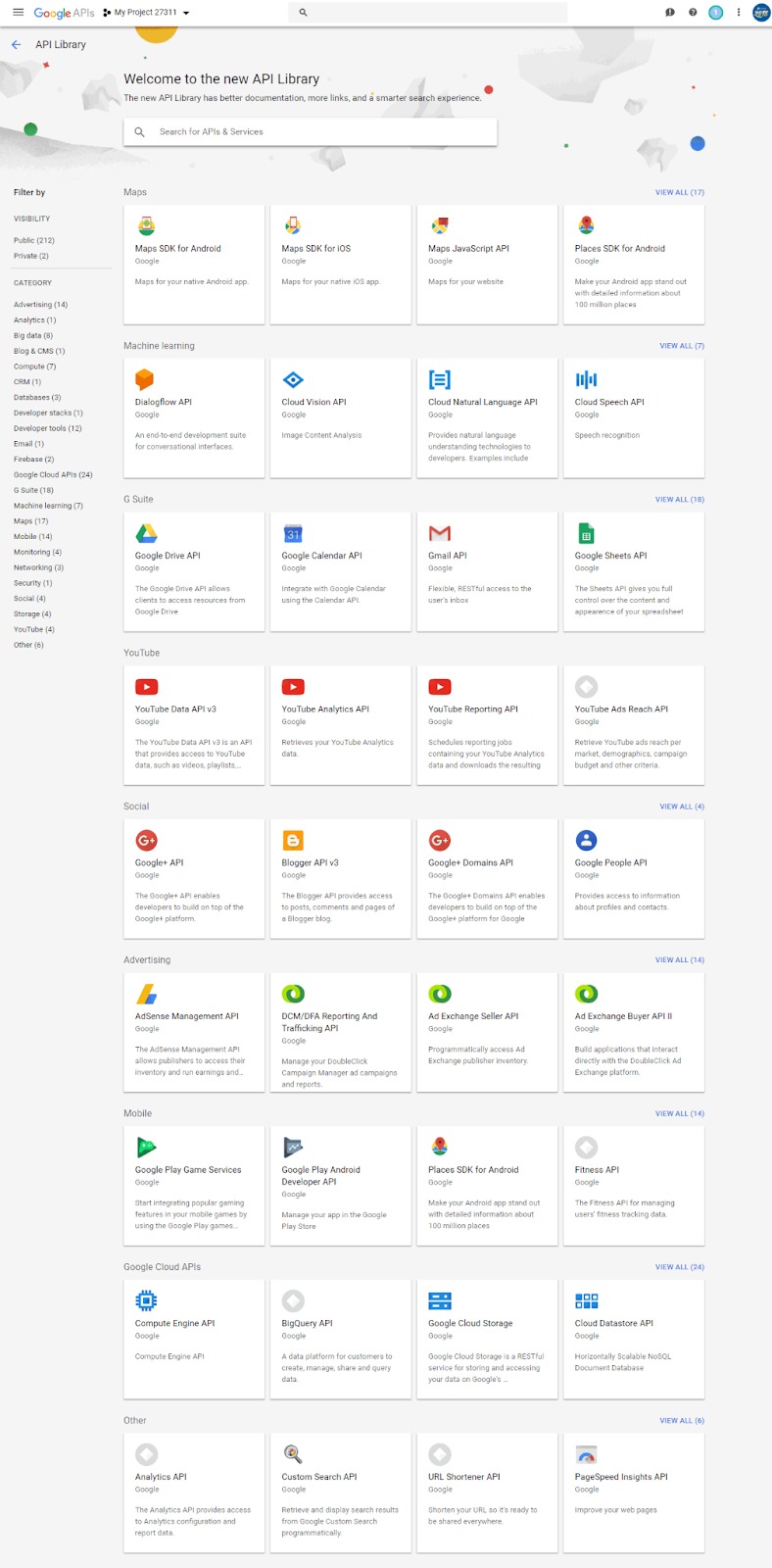The width and height of the screenshot is (772, 1568).
Task: Open the My Project 27311 project selector
Action: coord(146,13)
